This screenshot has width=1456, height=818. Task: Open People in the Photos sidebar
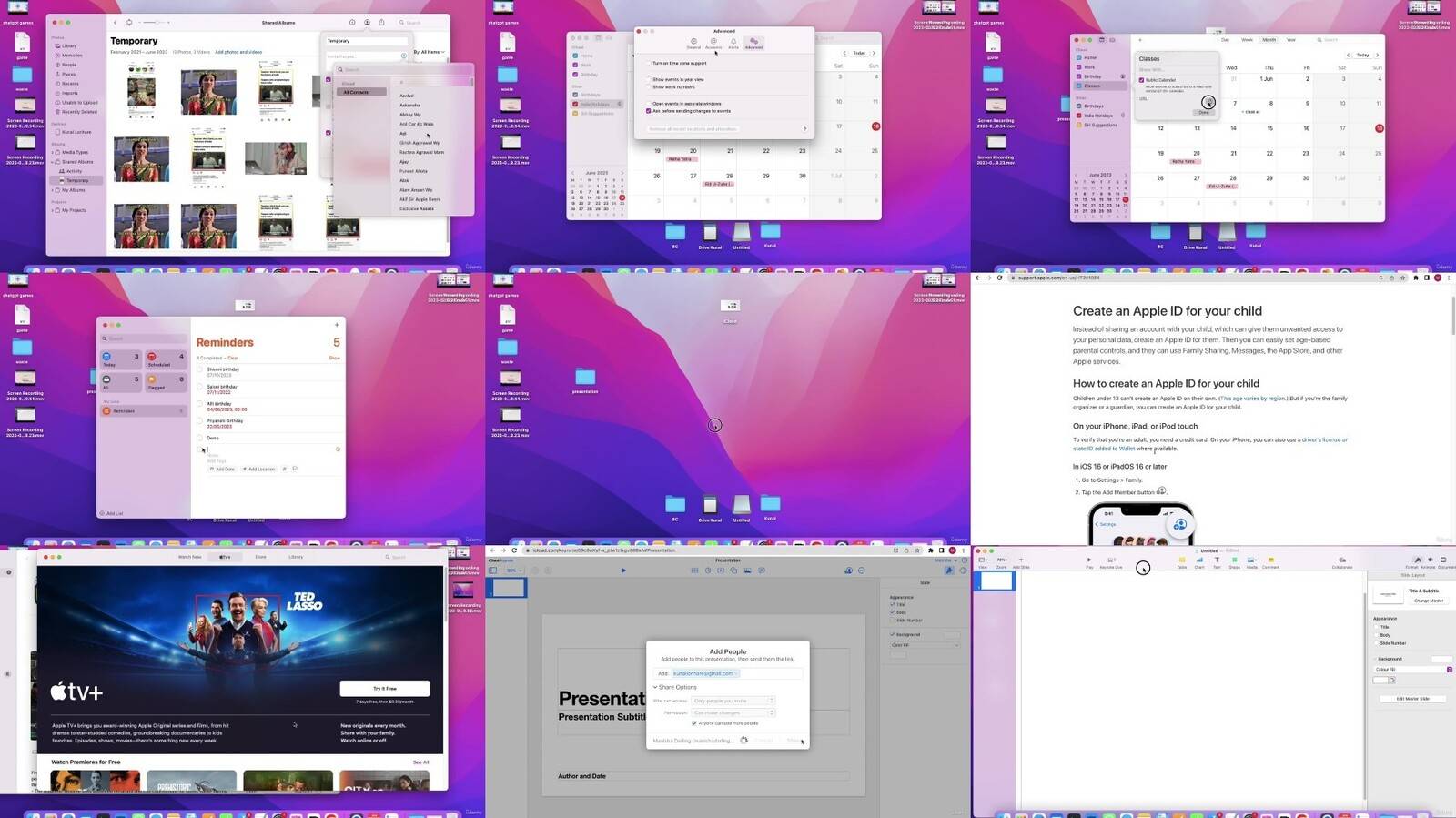(x=68, y=65)
